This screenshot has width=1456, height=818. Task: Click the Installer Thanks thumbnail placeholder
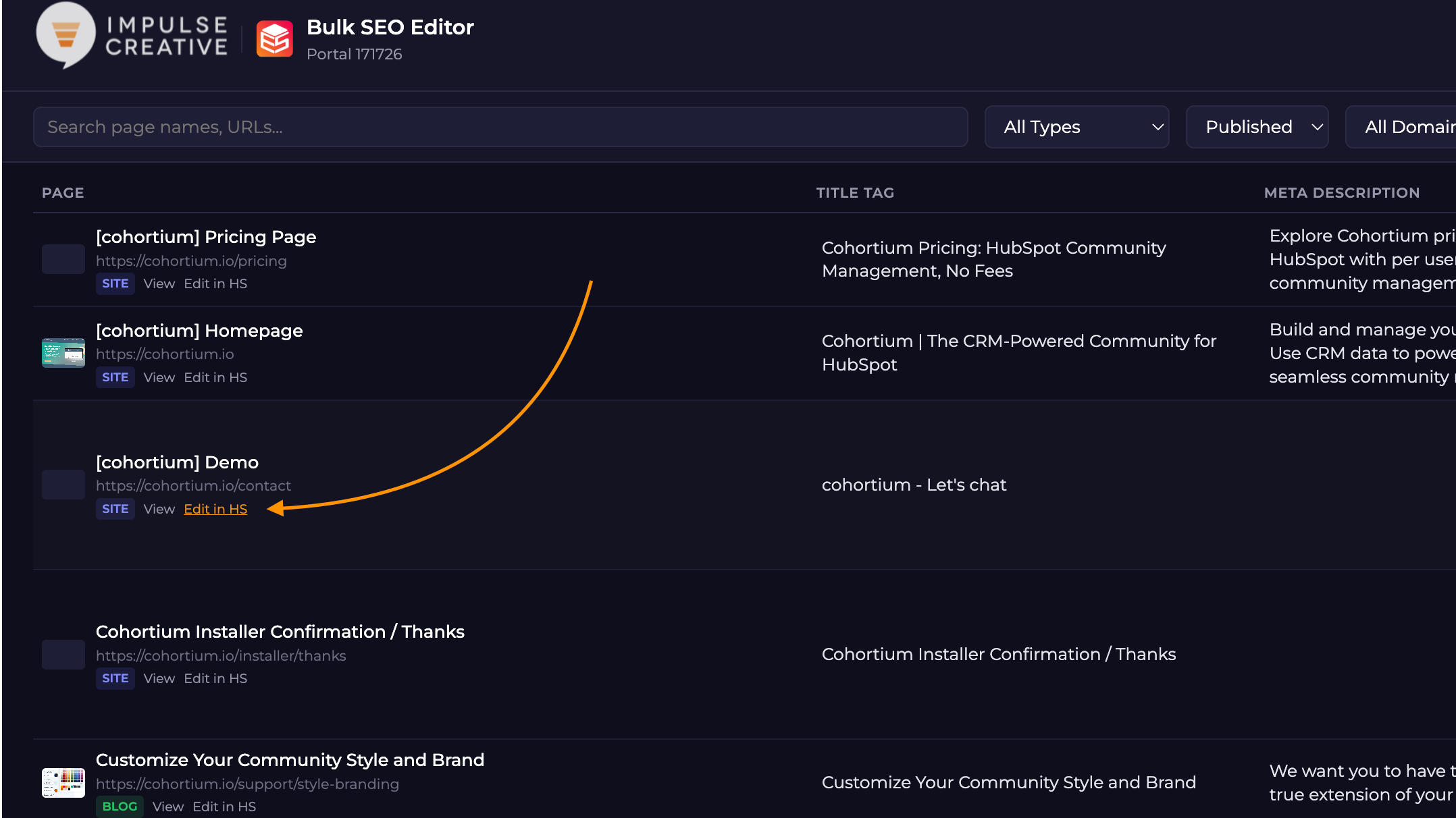[63, 655]
